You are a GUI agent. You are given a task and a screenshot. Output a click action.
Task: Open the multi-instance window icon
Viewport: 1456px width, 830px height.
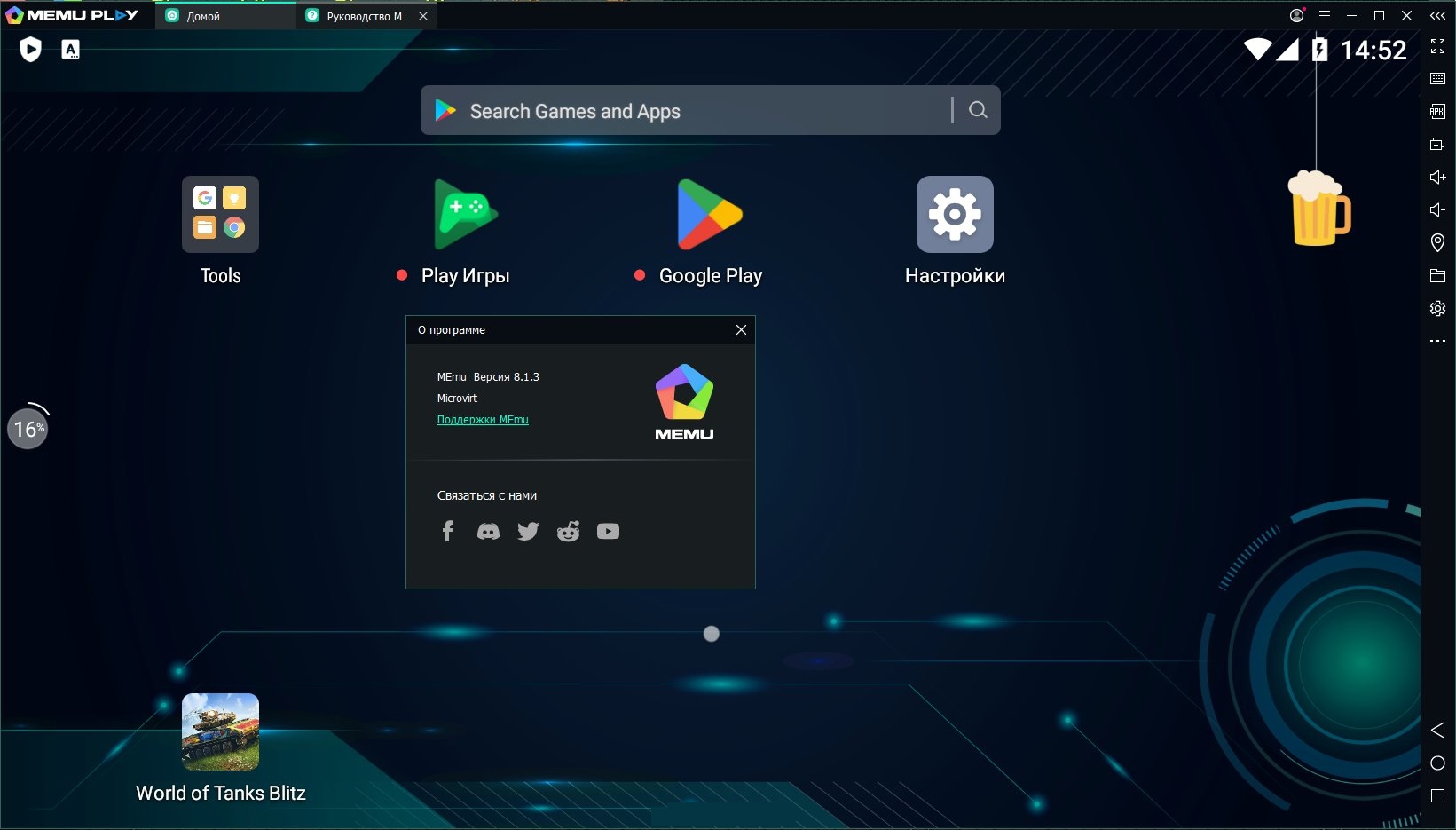point(1438,144)
